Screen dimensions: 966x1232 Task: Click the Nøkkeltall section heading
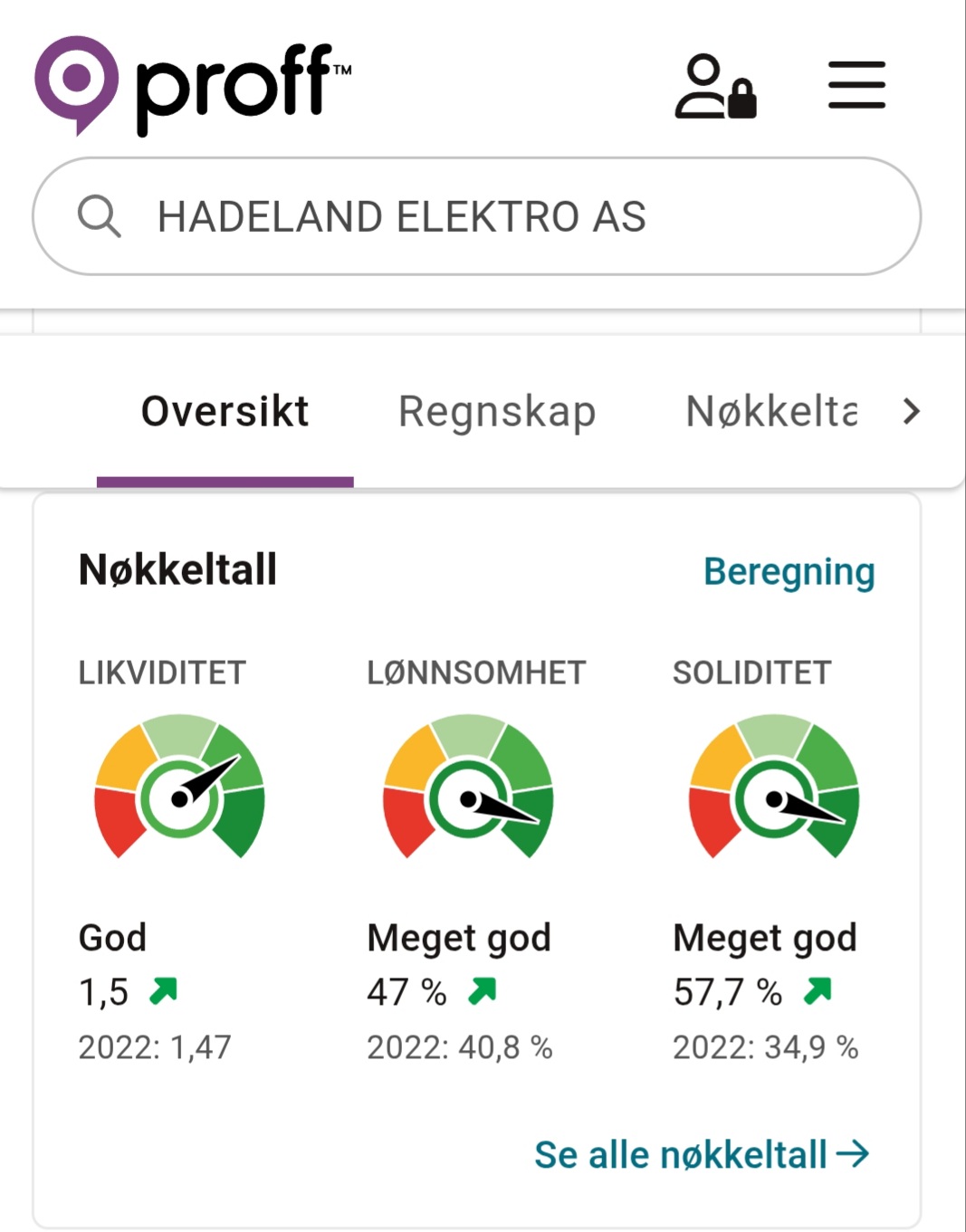coord(177,570)
